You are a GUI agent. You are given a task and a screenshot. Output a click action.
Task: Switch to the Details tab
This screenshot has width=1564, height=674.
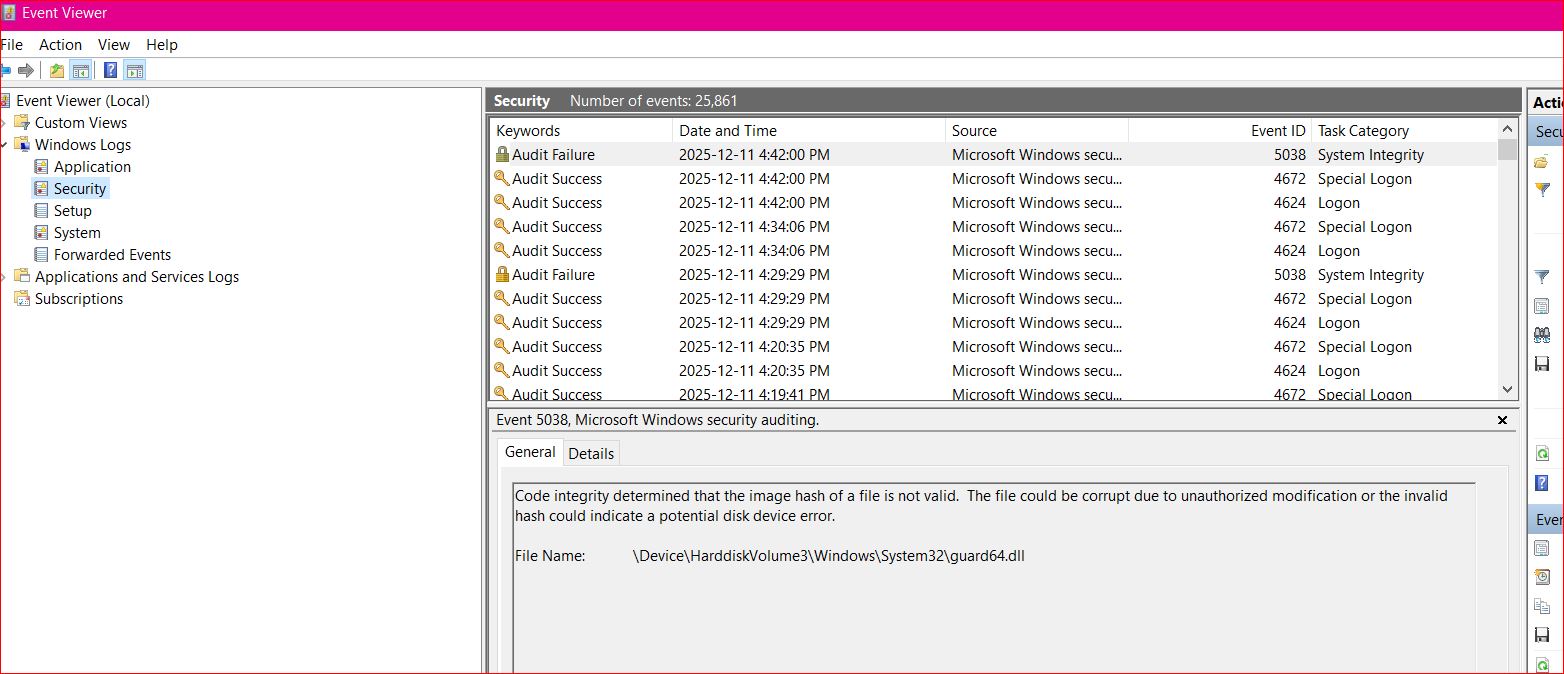(x=591, y=453)
